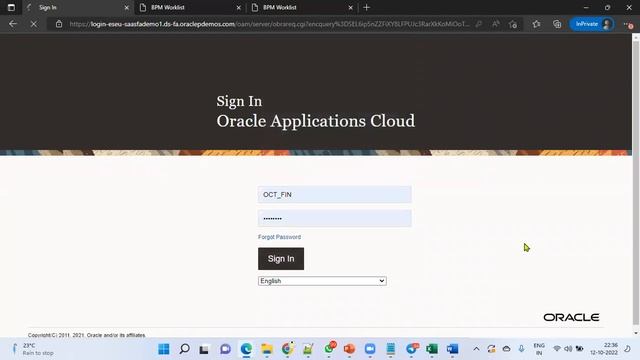The image size is (640, 360).
Task: Open the Windows Start menu
Action: (x=164, y=349)
